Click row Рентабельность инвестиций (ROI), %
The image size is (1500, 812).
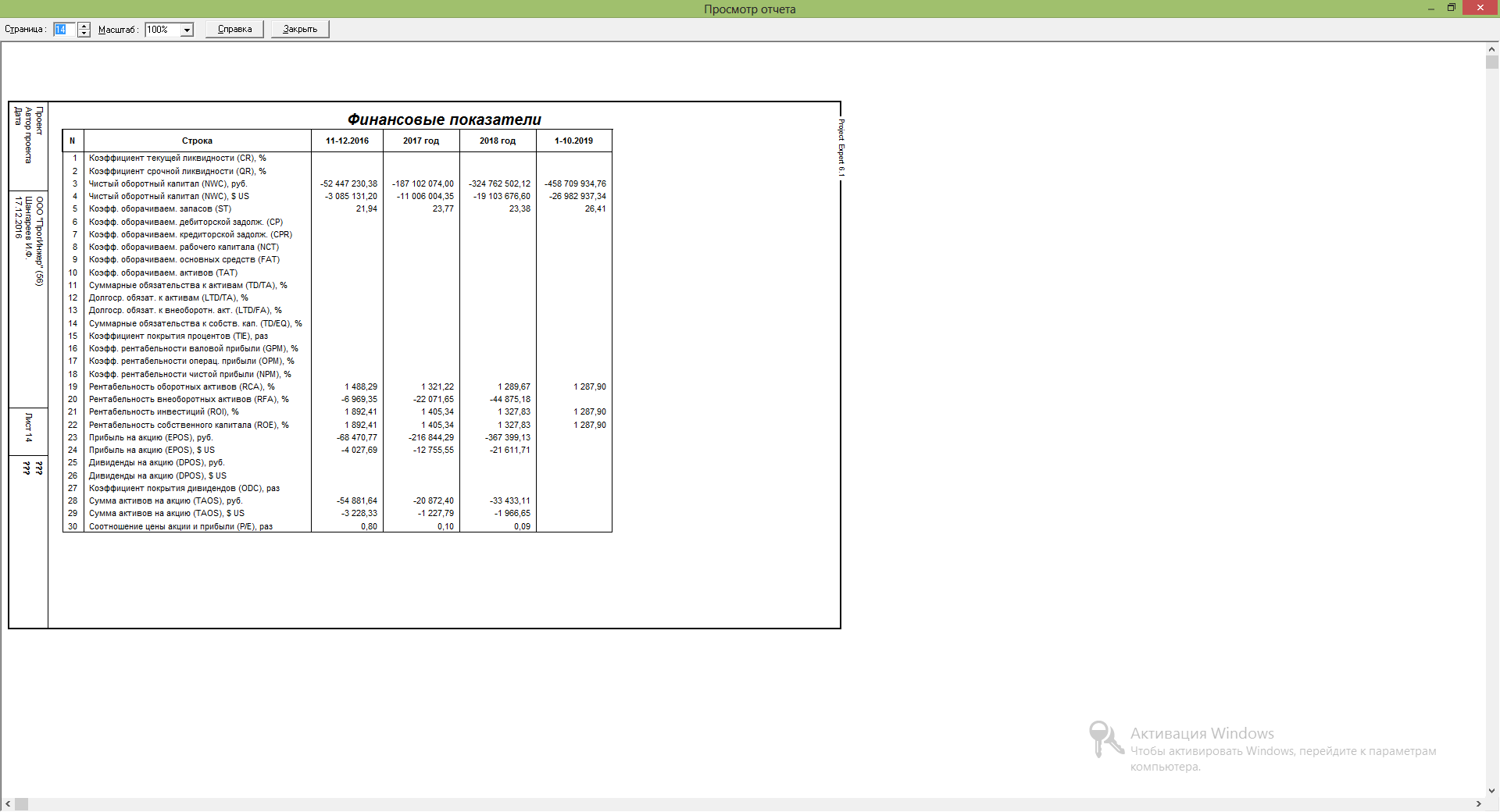pyautogui.click(x=337, y=411)
